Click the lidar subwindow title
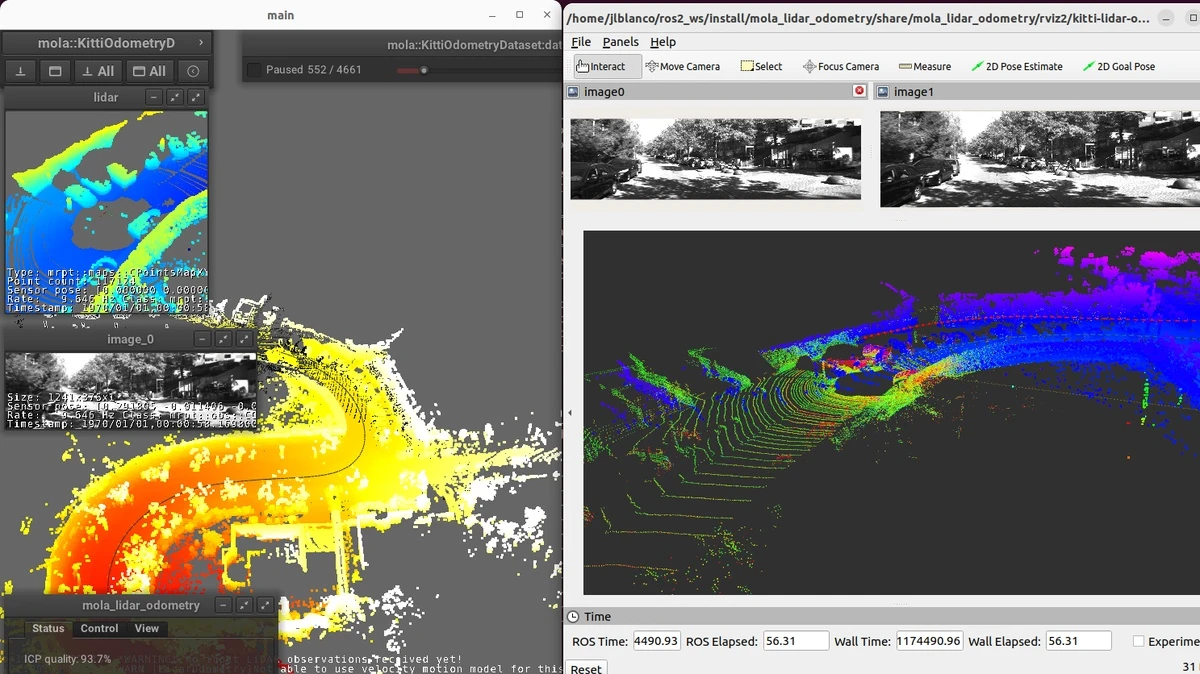Image resolution: width=1200 pixels, height=674 pixels. pos(105,97)
